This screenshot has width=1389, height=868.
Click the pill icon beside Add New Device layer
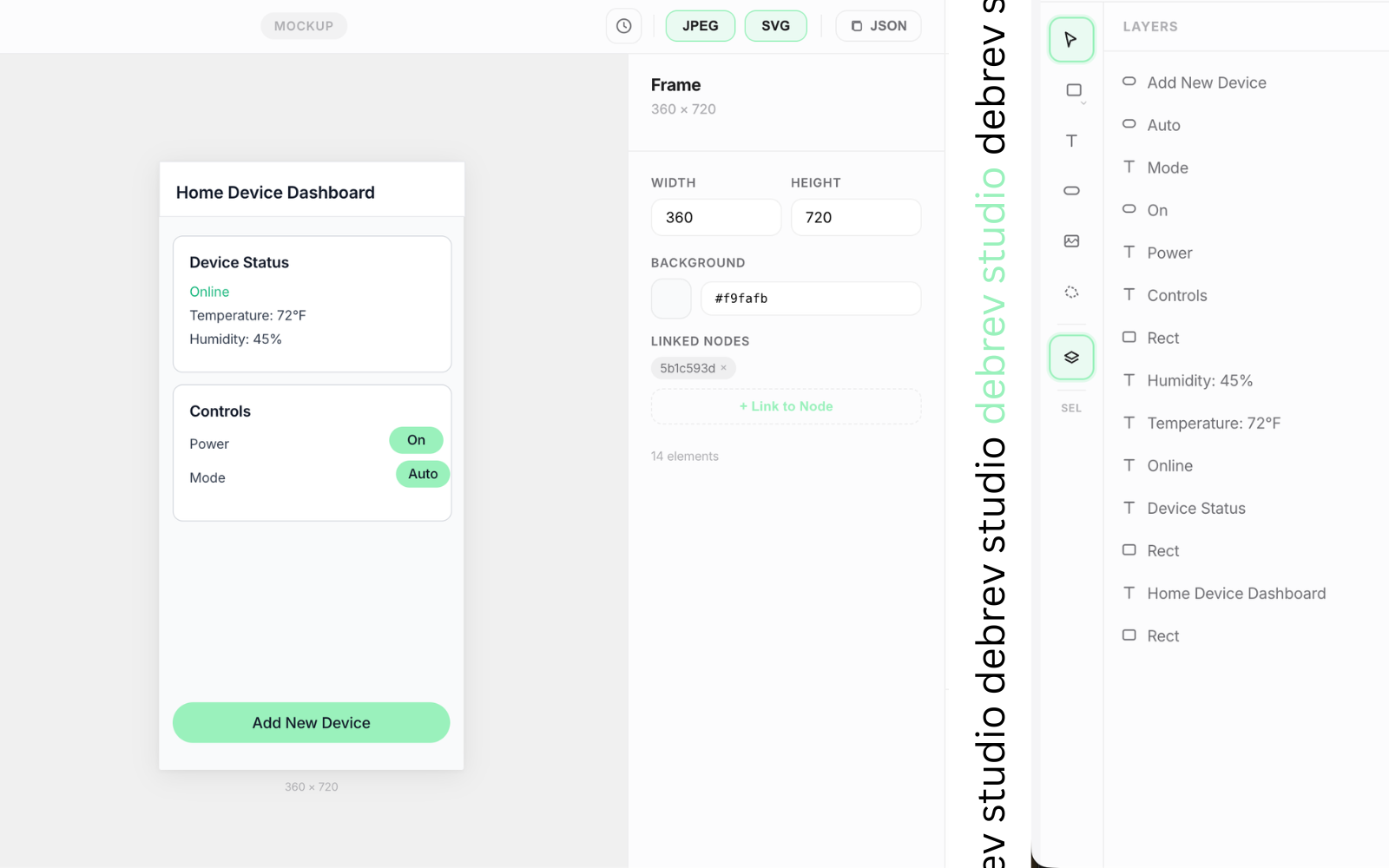pos(1129,82)
